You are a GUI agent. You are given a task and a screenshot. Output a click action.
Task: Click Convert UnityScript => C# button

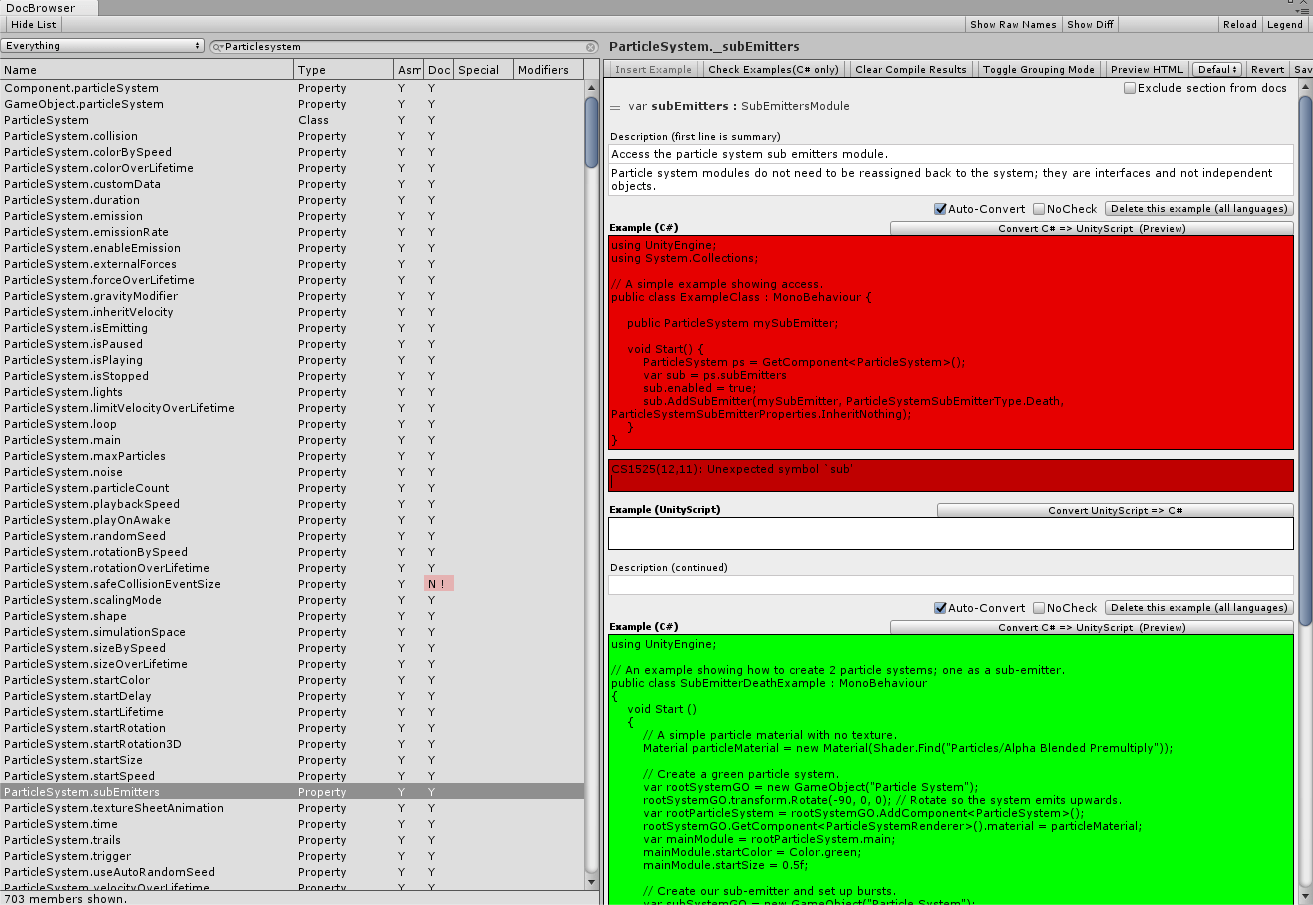(x=1115, y=510)
